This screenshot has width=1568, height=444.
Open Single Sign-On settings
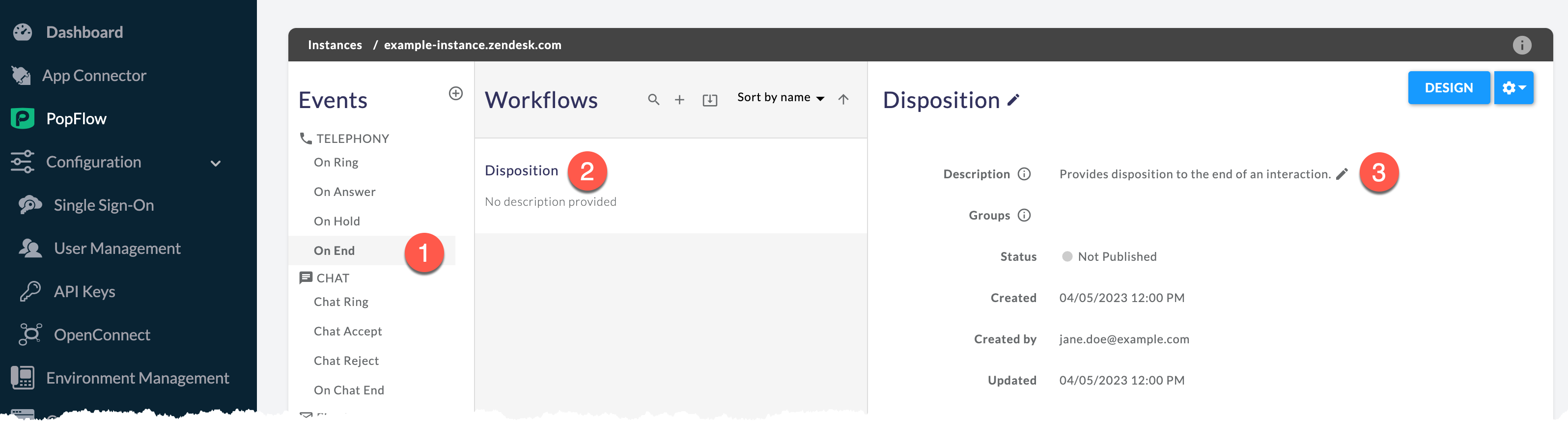(104, 205)
